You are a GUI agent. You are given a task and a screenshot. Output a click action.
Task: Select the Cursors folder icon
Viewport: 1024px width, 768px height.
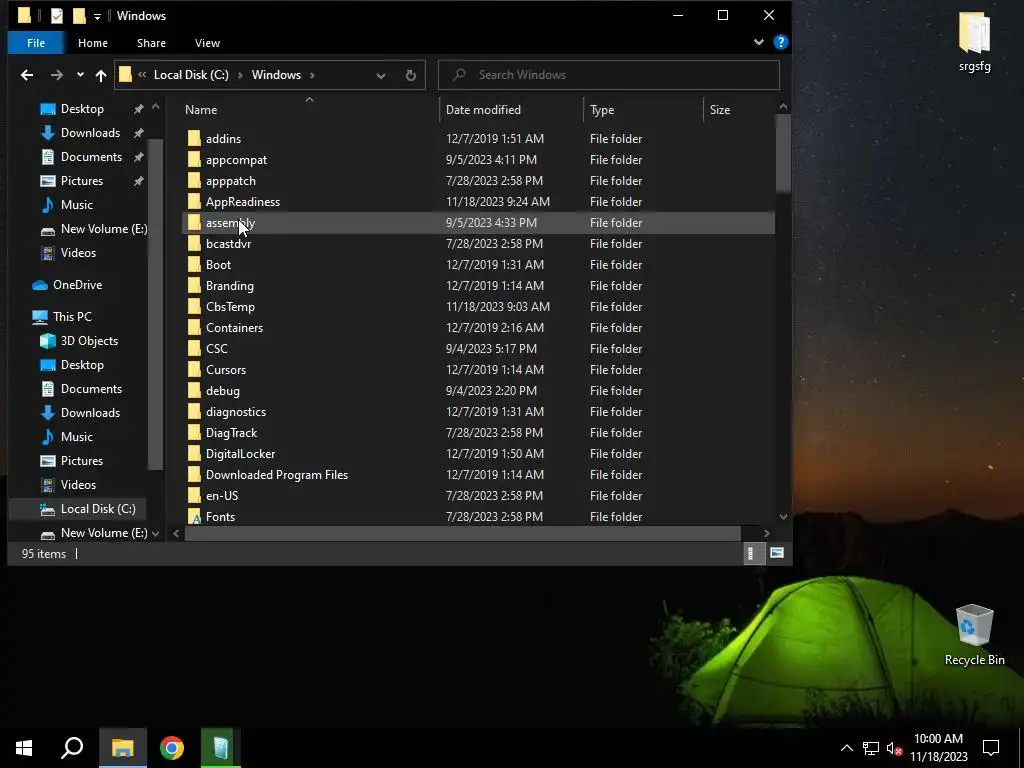[194, 370]
